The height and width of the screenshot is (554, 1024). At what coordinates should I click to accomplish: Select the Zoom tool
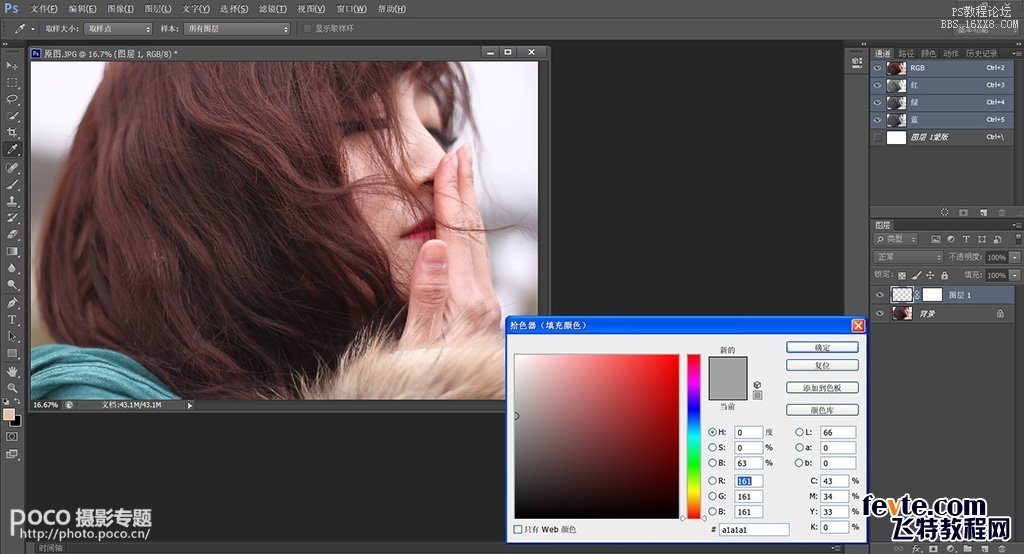[x=12, y=388]
